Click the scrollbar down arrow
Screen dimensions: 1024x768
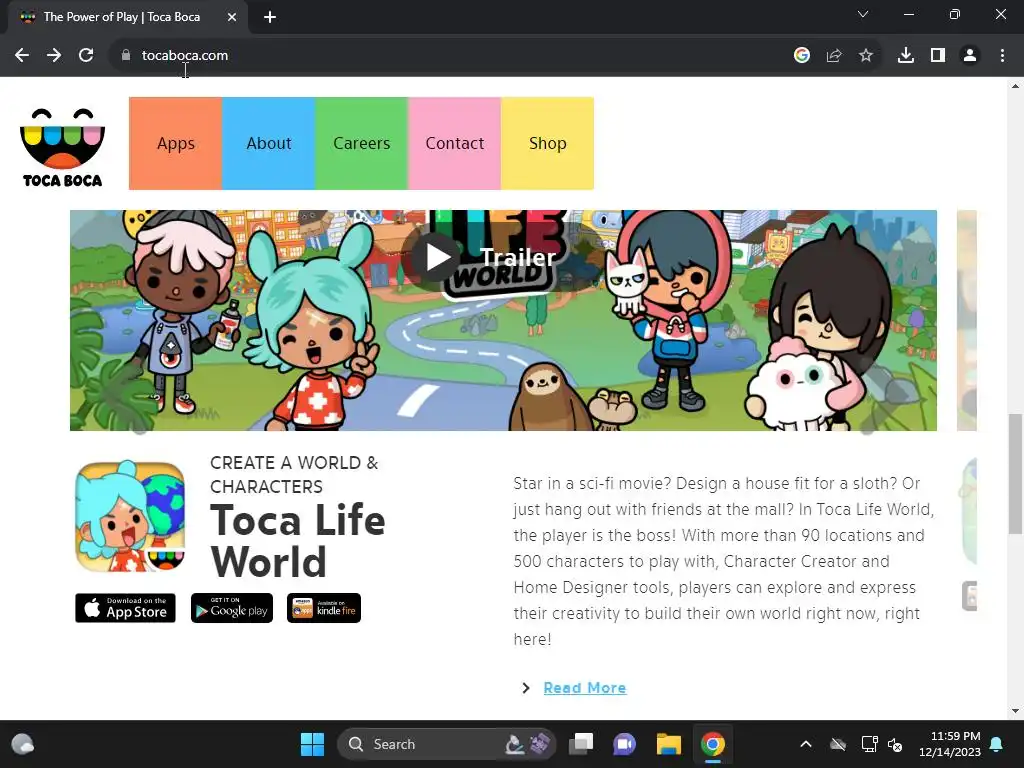[x=1015, y=711]
